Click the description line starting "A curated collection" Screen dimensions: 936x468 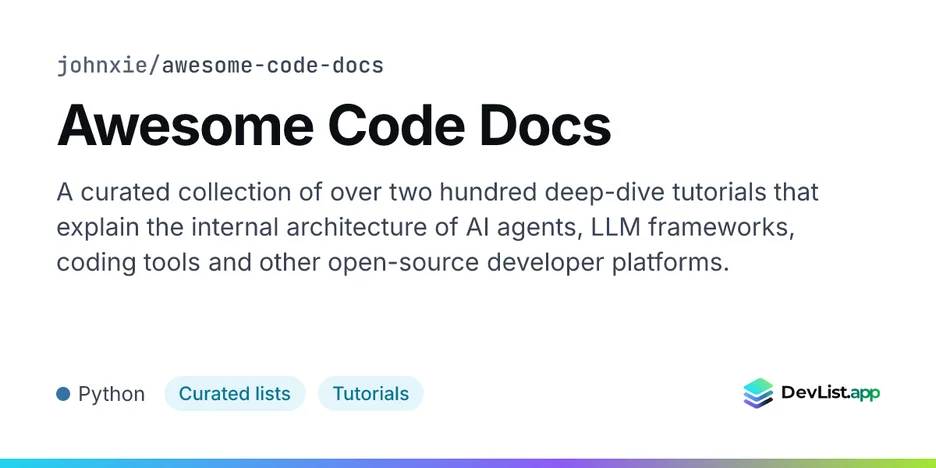[x=438, y=192]
